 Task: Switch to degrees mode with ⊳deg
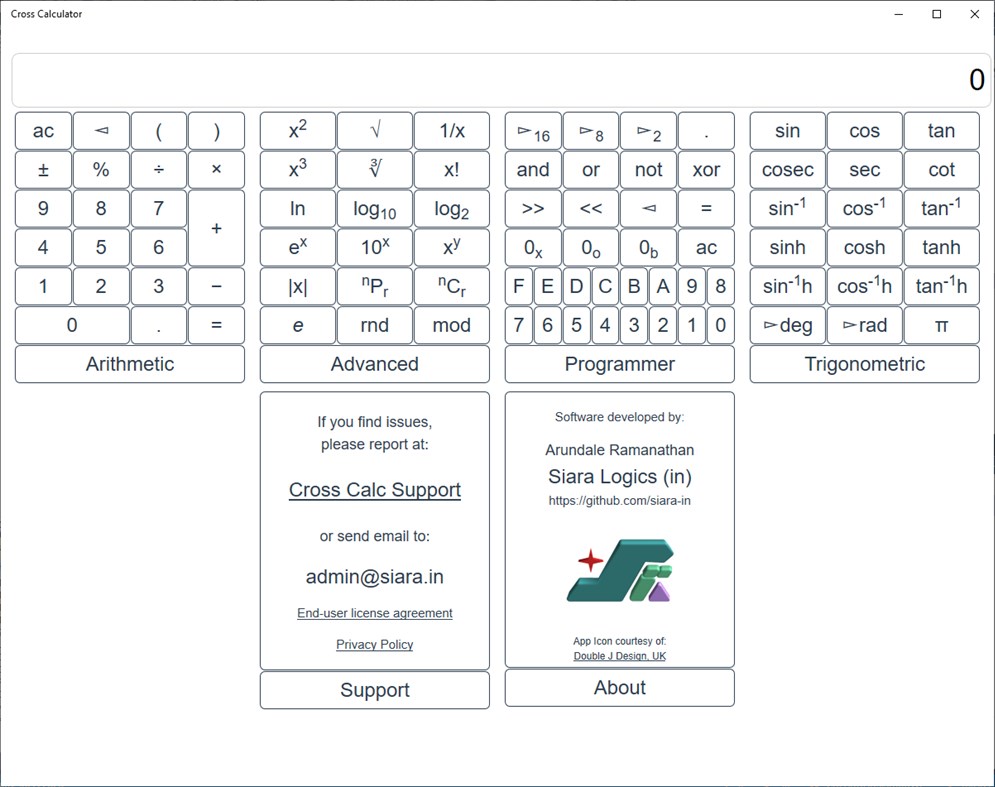(x=787, y=324)
